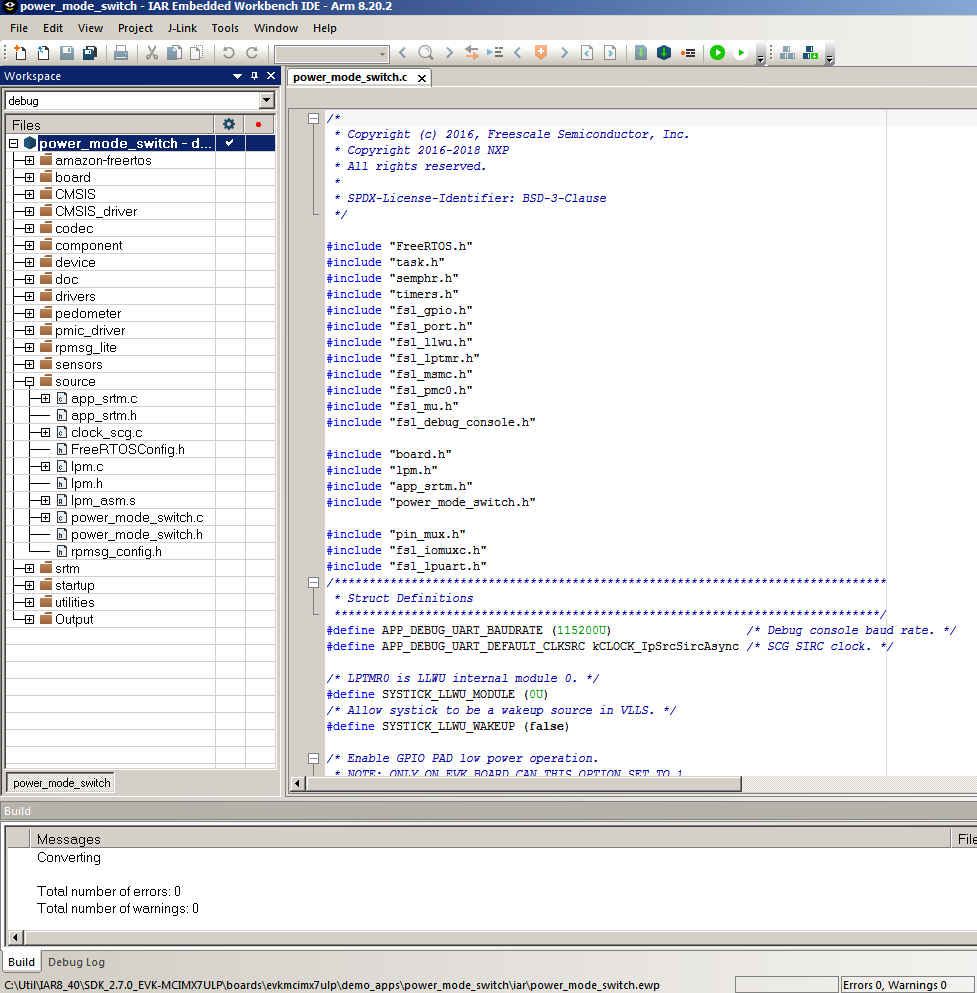
Task: Click the Copy toolbar icon
Action: pyautogui.click(x=174, y=53)
